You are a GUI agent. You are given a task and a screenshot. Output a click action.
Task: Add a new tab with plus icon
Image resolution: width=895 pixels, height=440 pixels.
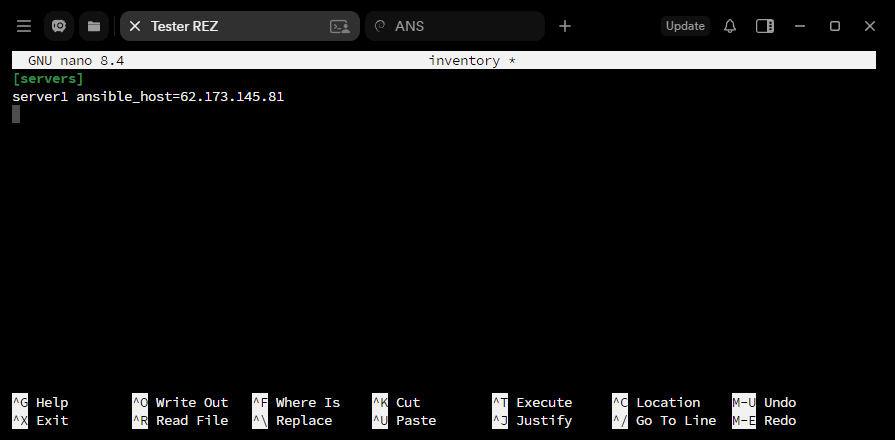tap(565, 26)
